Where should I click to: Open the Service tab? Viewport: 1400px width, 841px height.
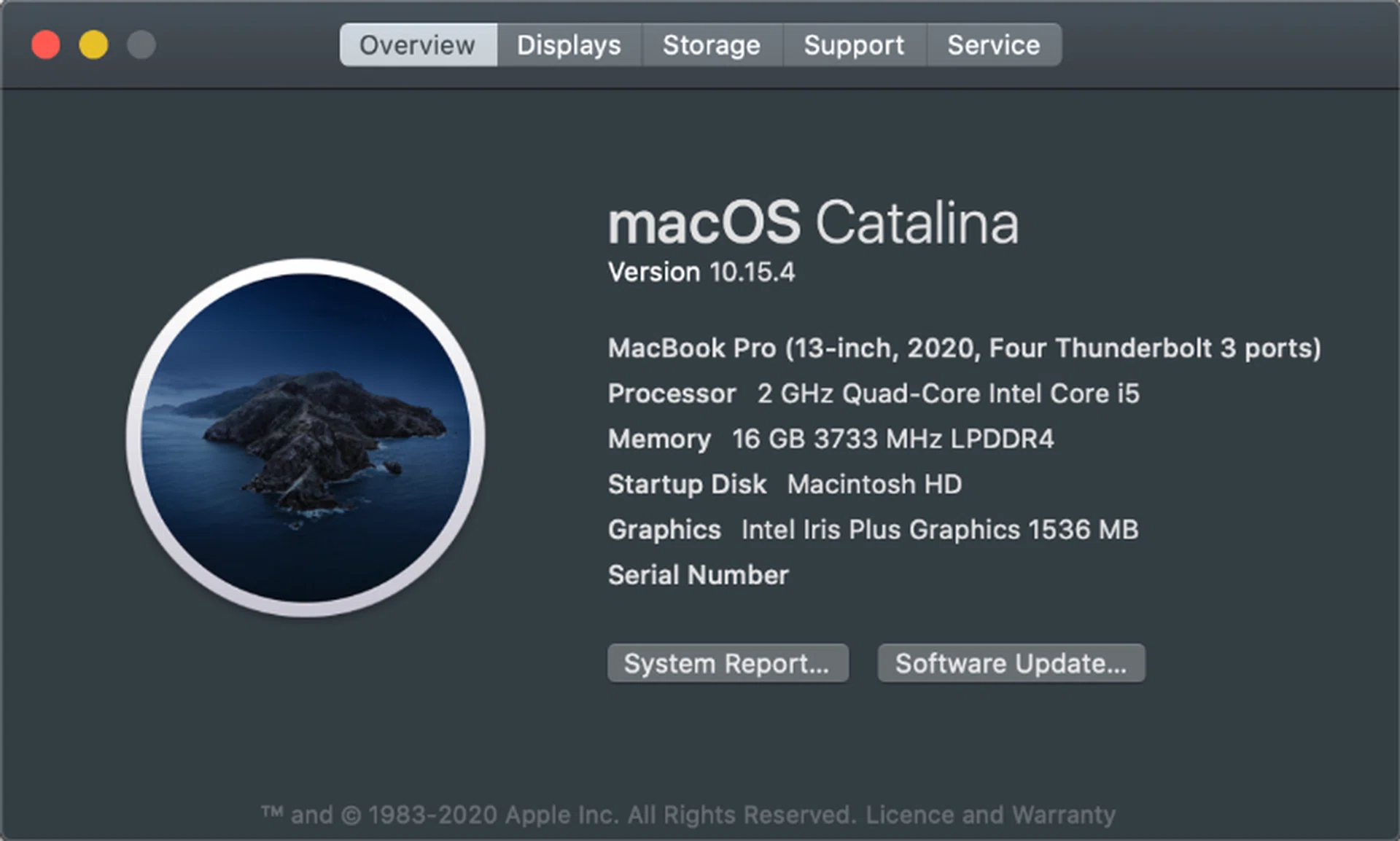pyautogui.click(x=993, y=44)
